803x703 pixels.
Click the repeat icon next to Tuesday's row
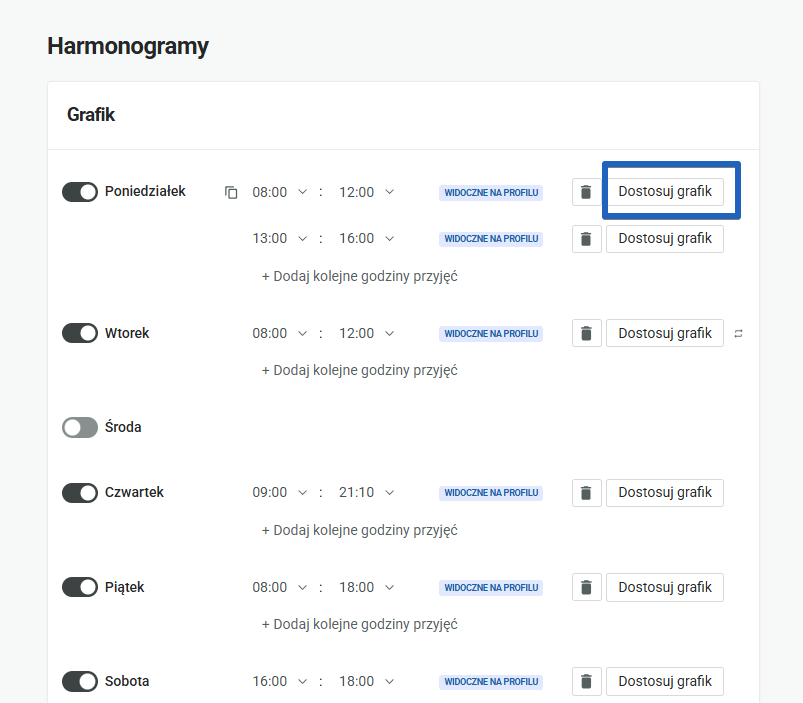[x=738, y=332]
